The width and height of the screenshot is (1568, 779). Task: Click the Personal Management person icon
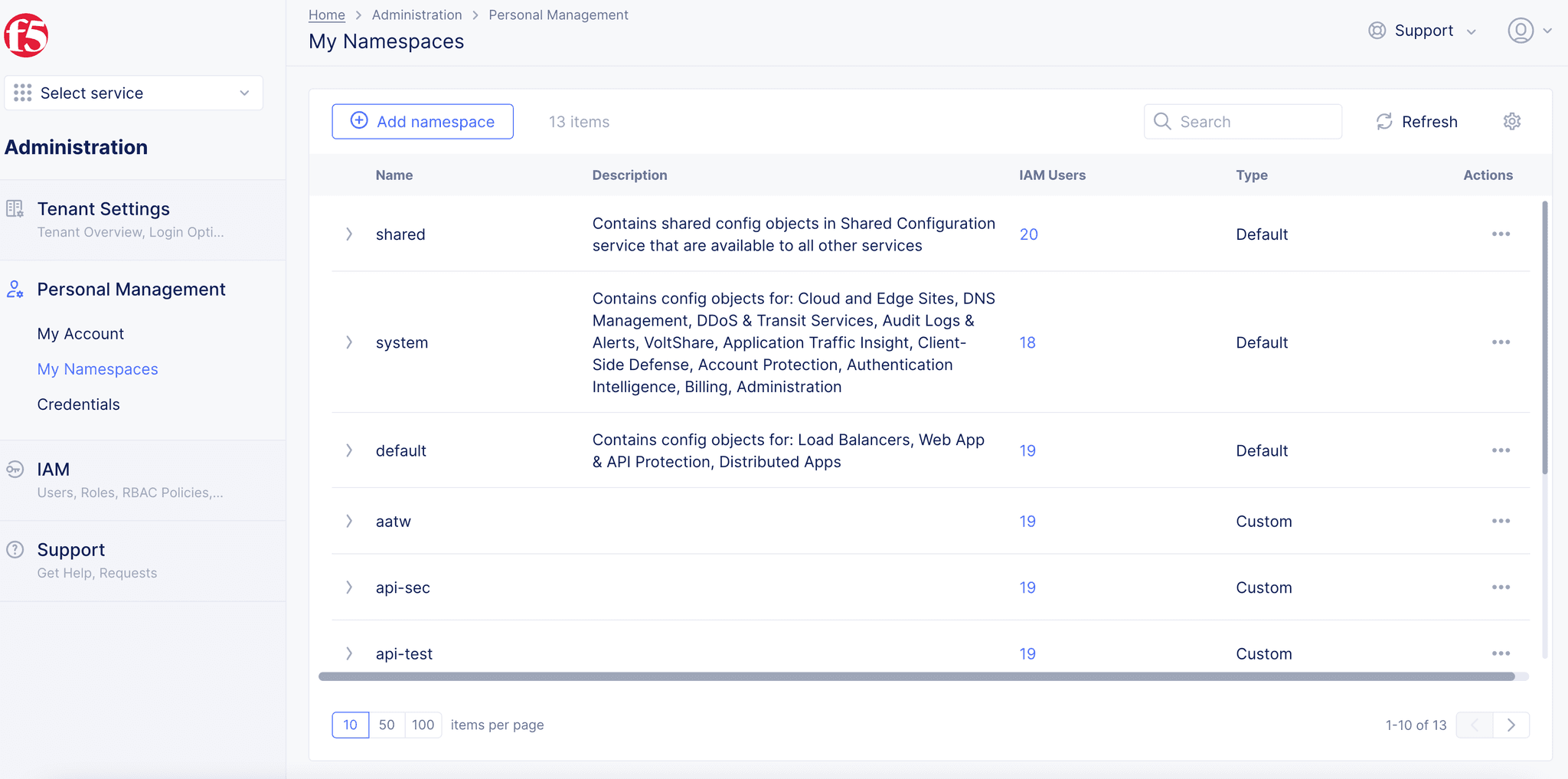[x=14, y=290]
